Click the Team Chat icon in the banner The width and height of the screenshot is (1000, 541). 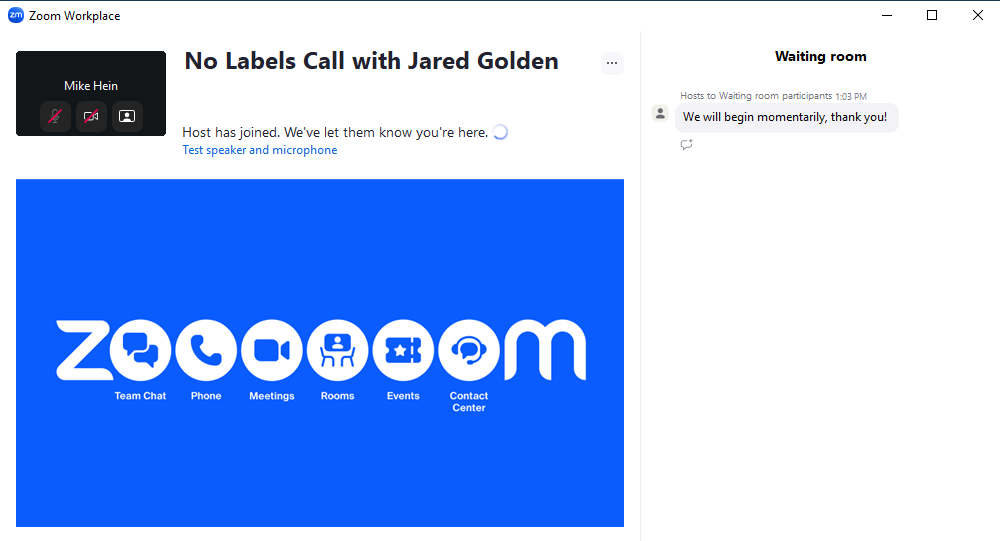[x=140, y=350]
